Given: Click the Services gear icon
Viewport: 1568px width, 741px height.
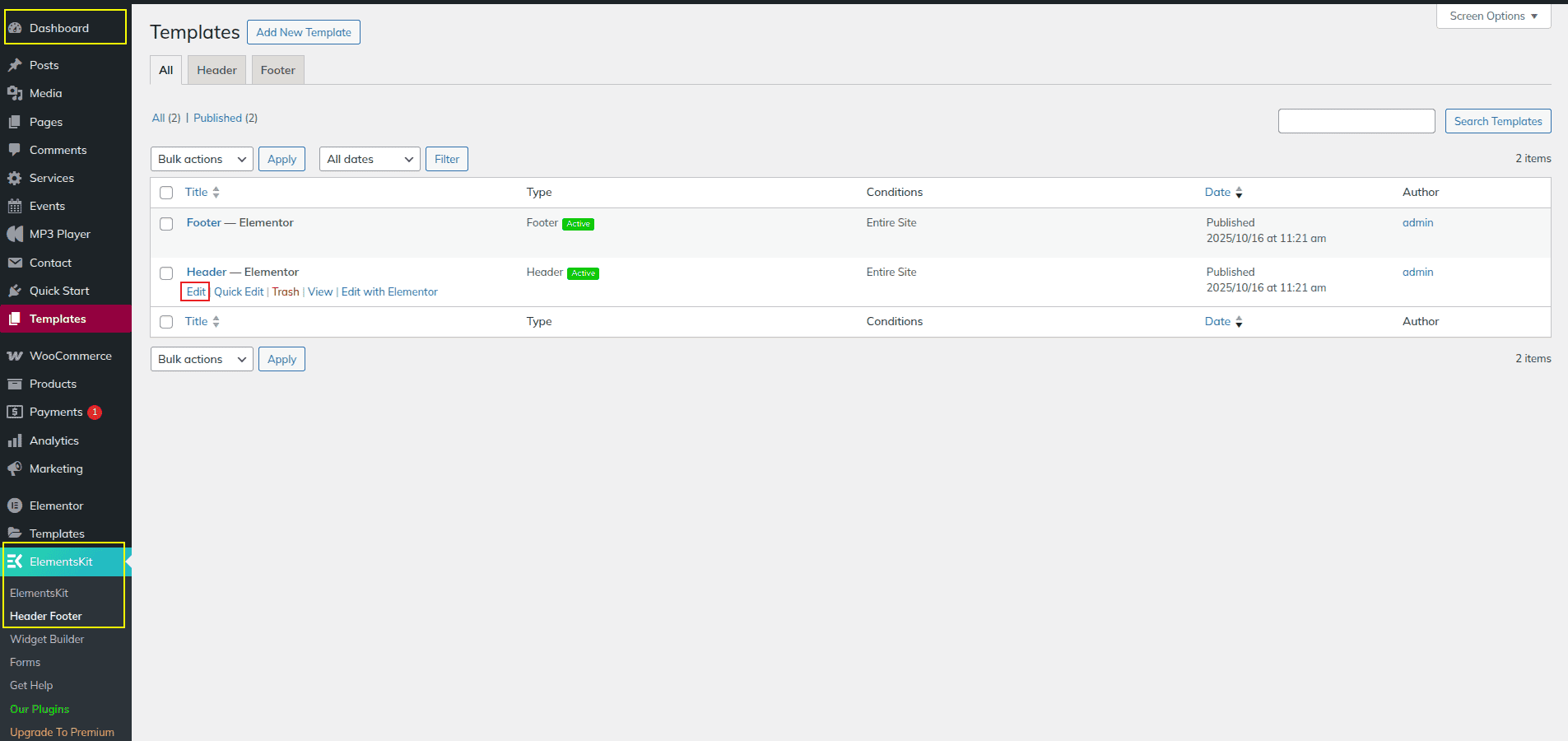Looking at the screenshot, I should 15,178.
